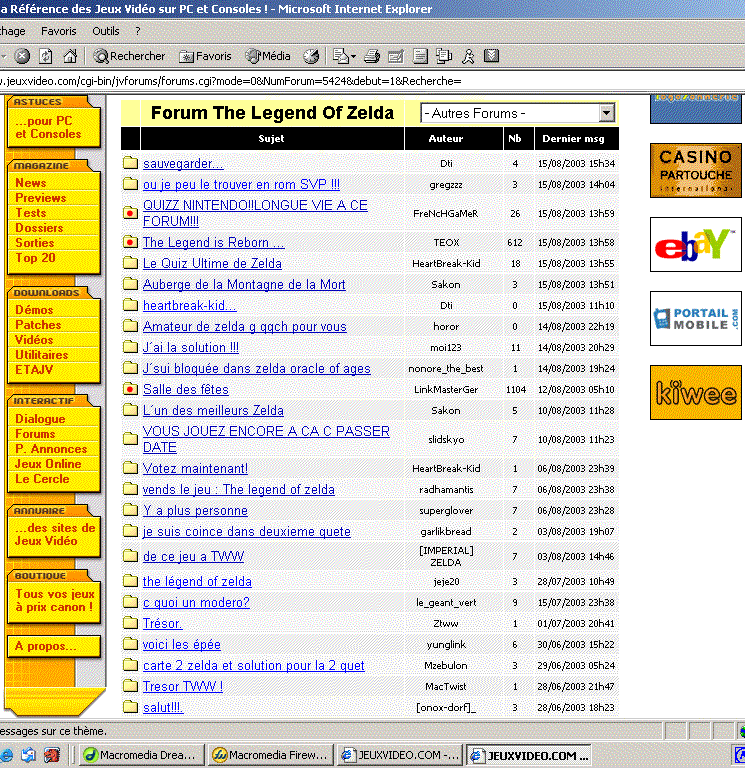Open topic sauvegarder...

[183, 164]
